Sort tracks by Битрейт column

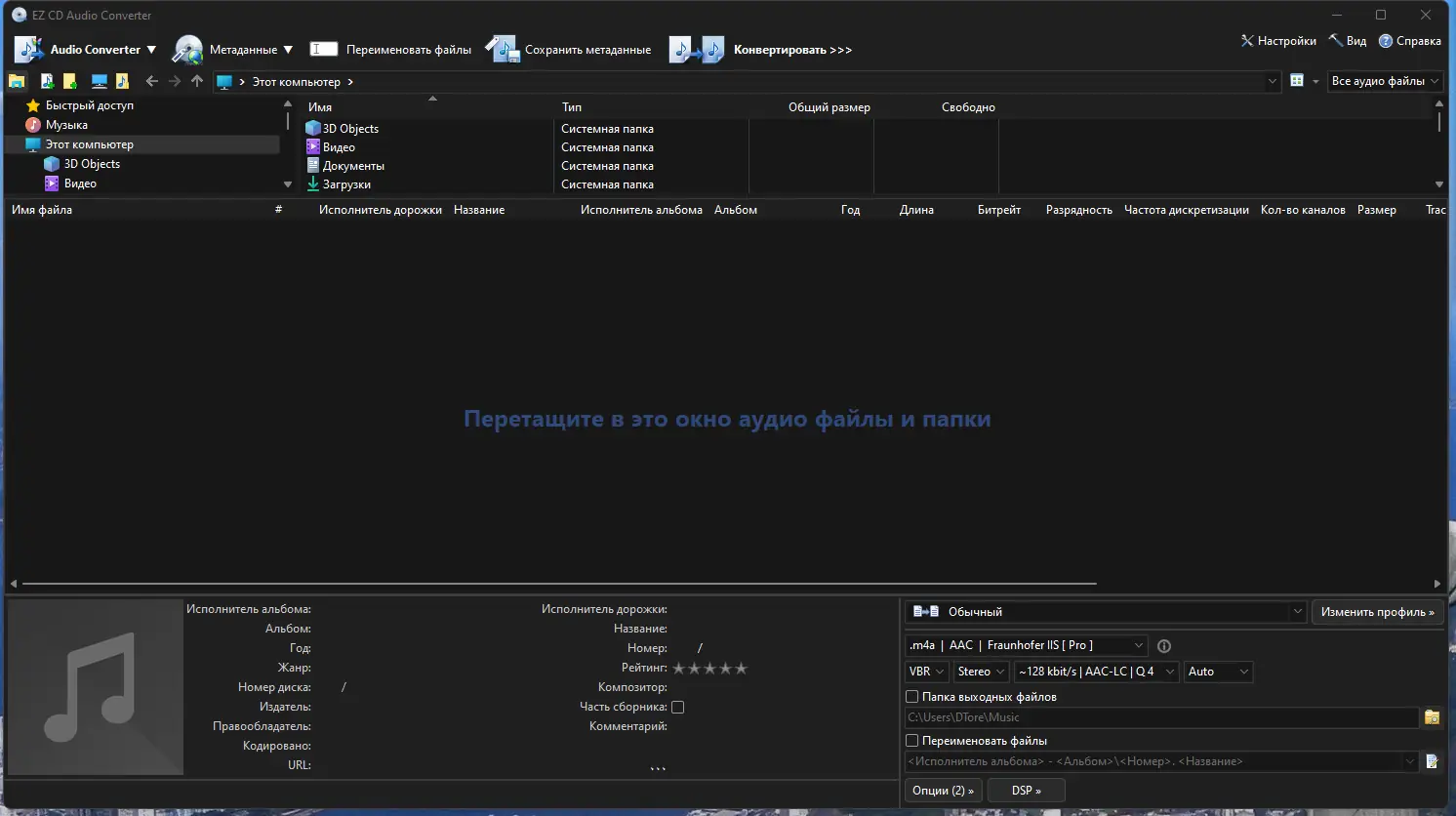click(999, 210)
